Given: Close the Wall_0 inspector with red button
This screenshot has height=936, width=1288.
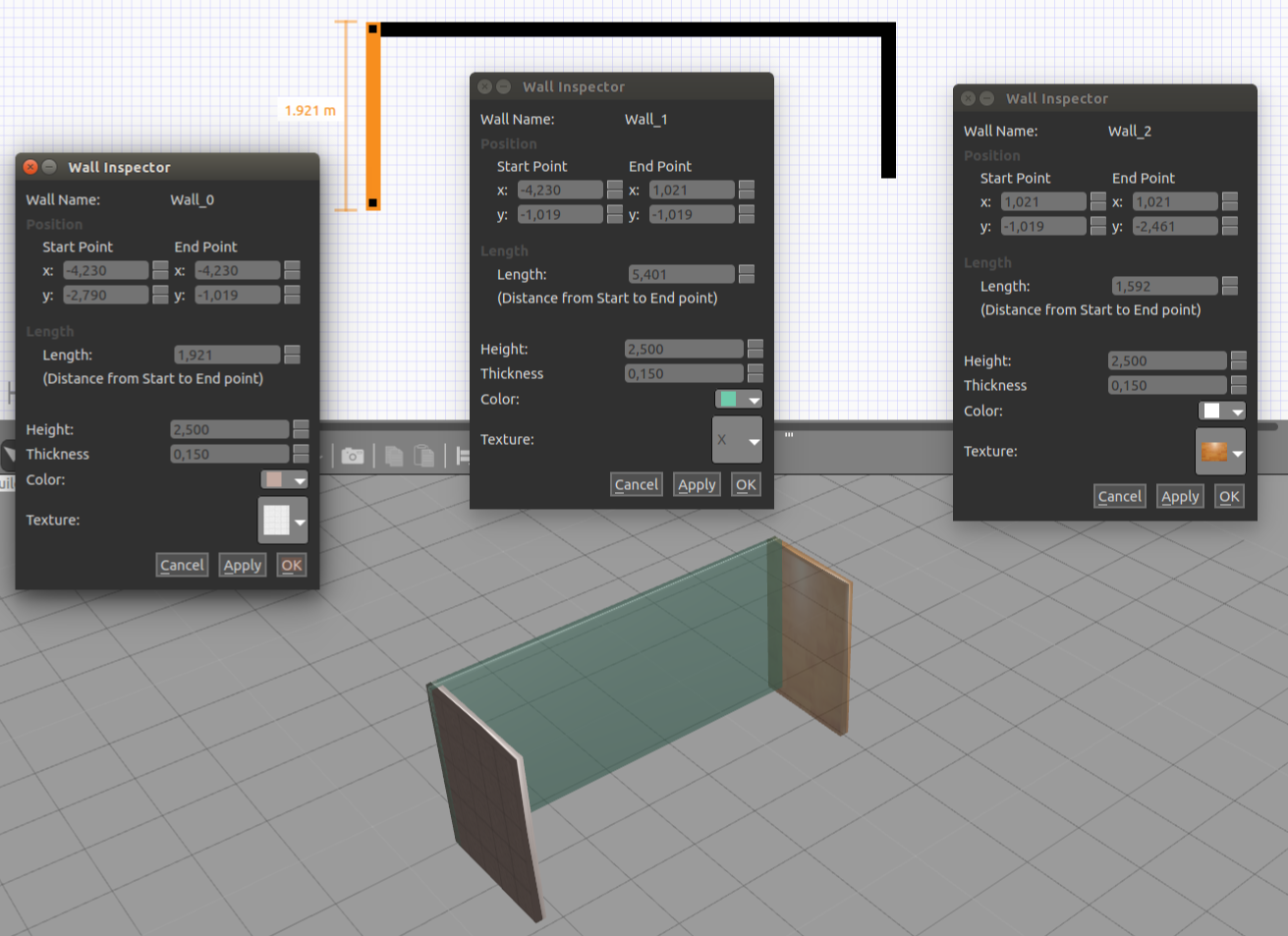Looking at the screenshot, I should click(x=30, y=167).
